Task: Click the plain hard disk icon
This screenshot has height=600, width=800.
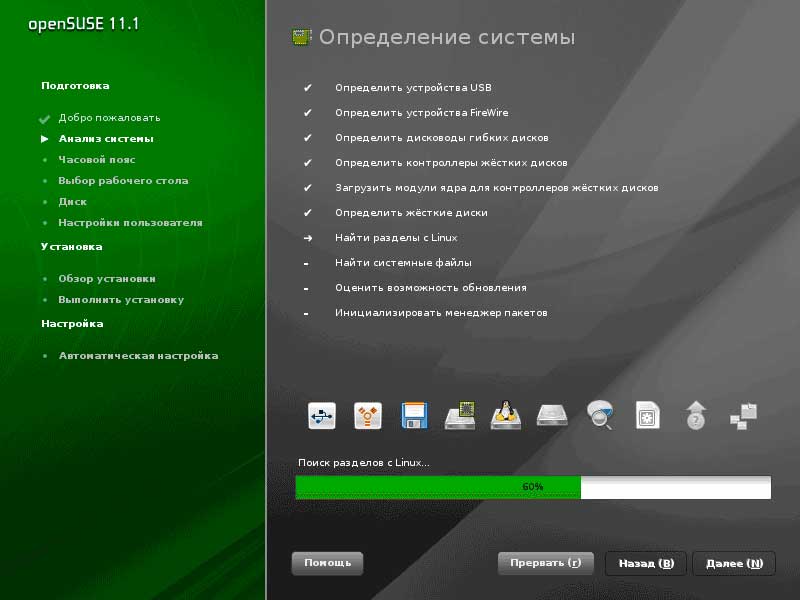Action: click(x=552, y=415)
